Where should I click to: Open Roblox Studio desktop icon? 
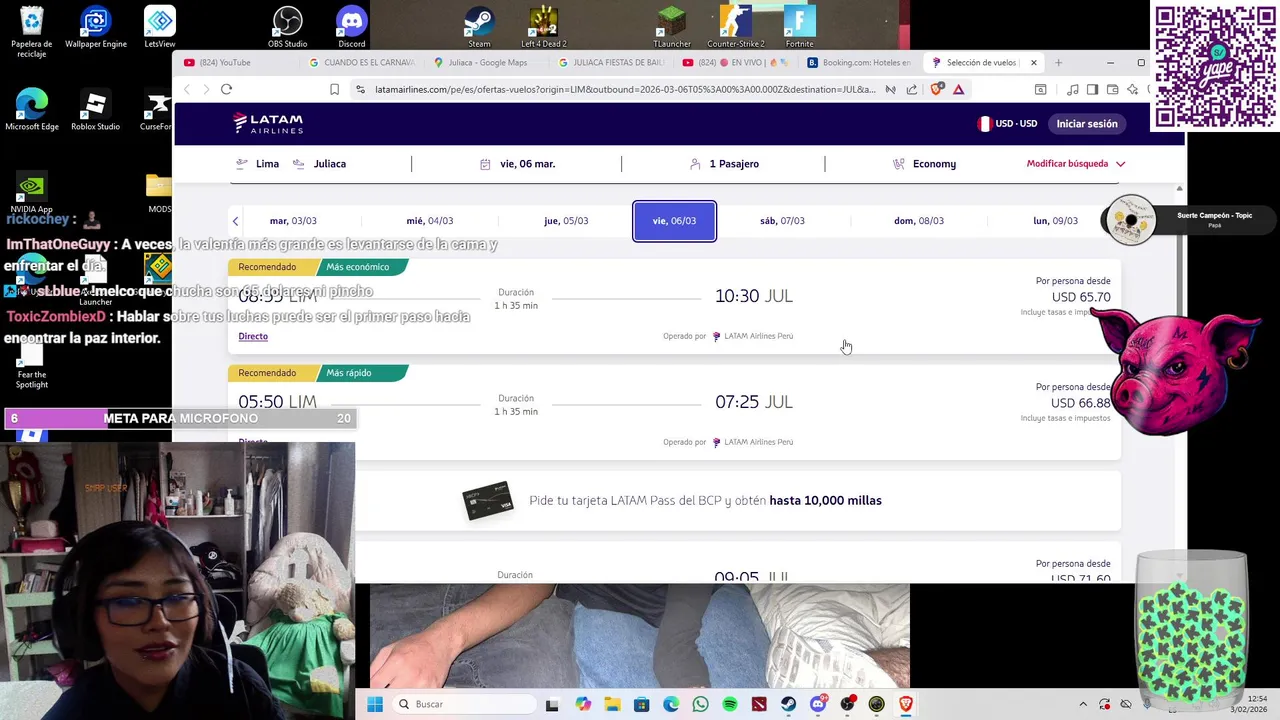pos(95,110)
